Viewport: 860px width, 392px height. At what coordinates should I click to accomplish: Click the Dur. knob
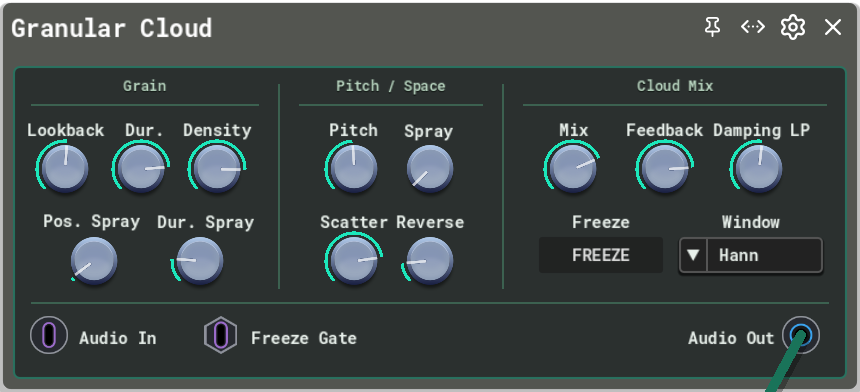tap(141, 169)
